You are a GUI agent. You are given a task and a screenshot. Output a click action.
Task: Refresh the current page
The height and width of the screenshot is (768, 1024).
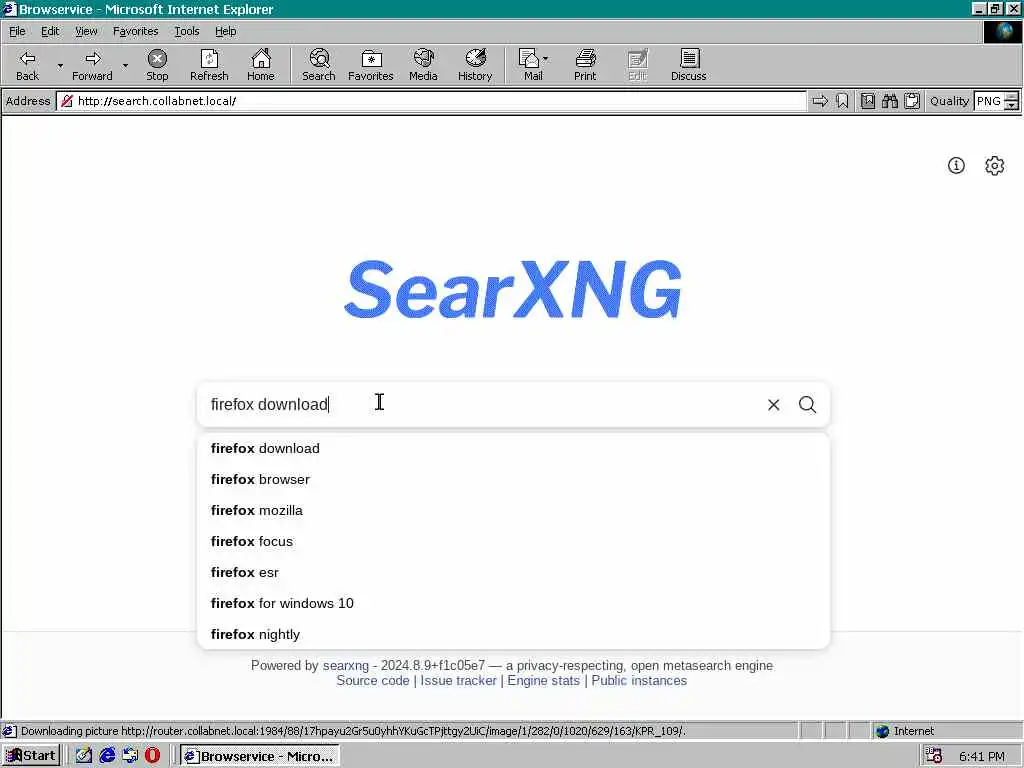click(209, 65)
